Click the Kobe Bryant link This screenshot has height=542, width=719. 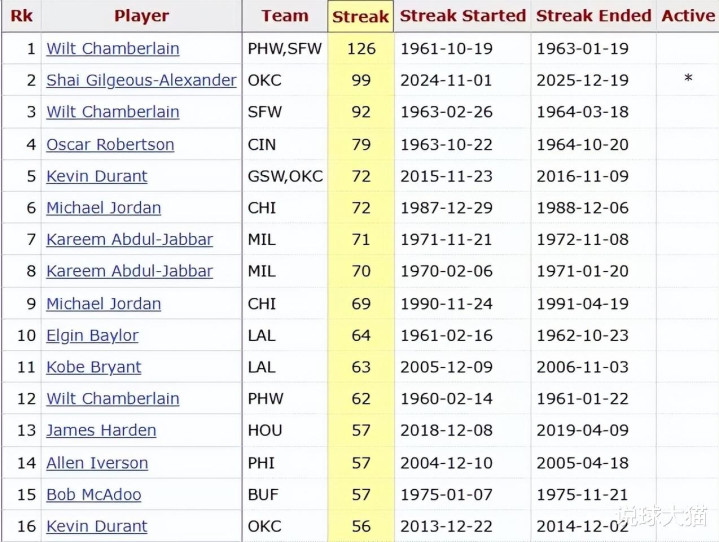(x=94, y=367)
